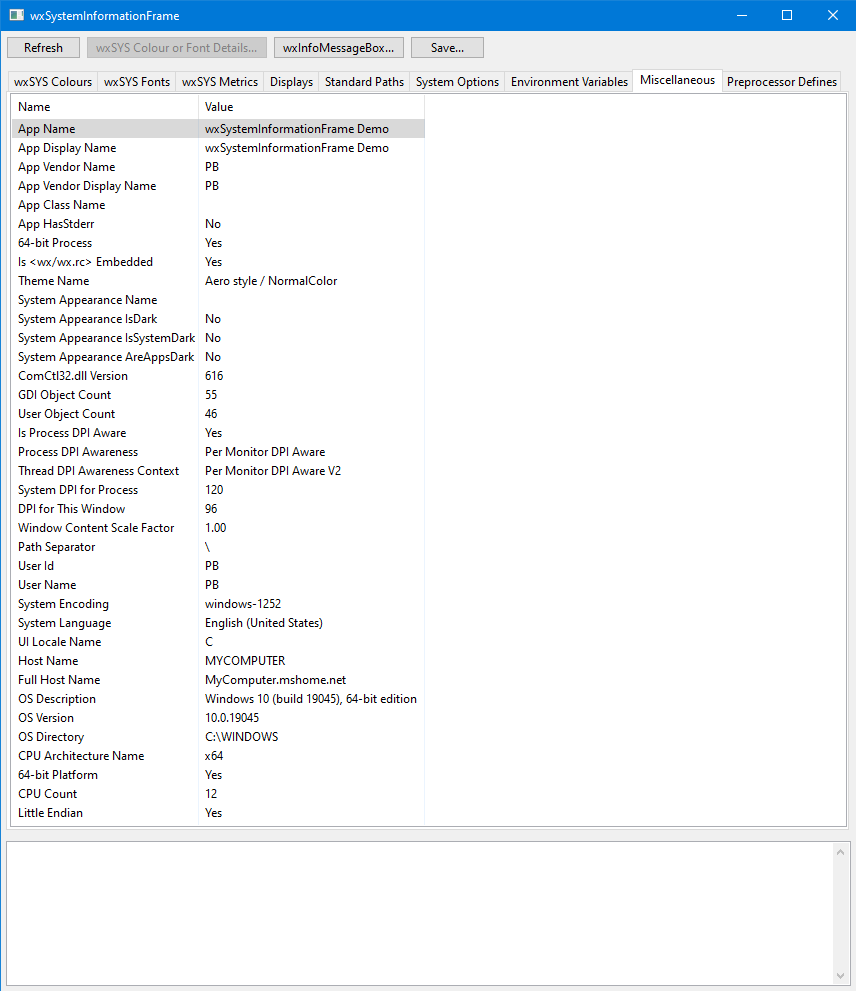Select the App Name row
This screenshot has width=856, height=991.
(218, 129)
